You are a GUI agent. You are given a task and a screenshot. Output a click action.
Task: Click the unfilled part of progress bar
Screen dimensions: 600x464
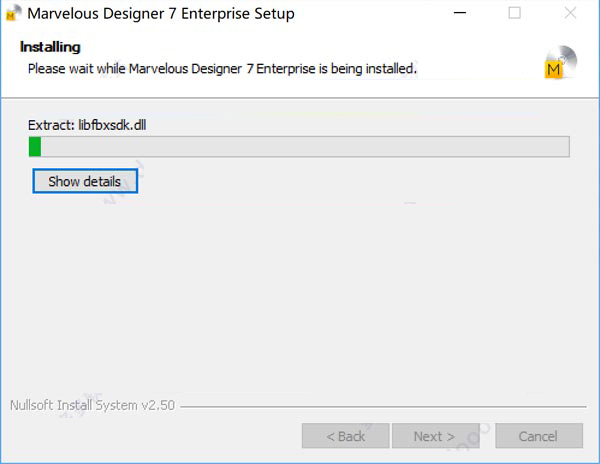tap(300, 147)
